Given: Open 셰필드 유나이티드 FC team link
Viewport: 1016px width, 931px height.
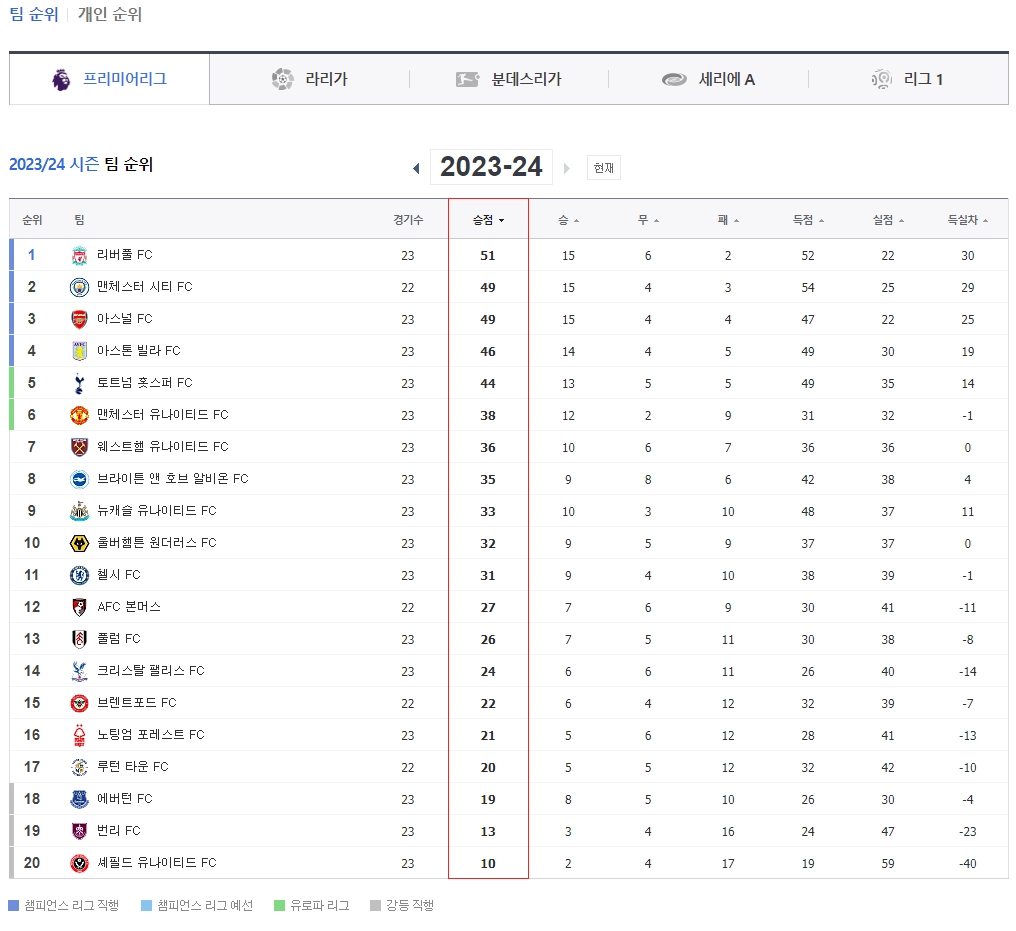Looking at the screenshot, I should 156,862.
